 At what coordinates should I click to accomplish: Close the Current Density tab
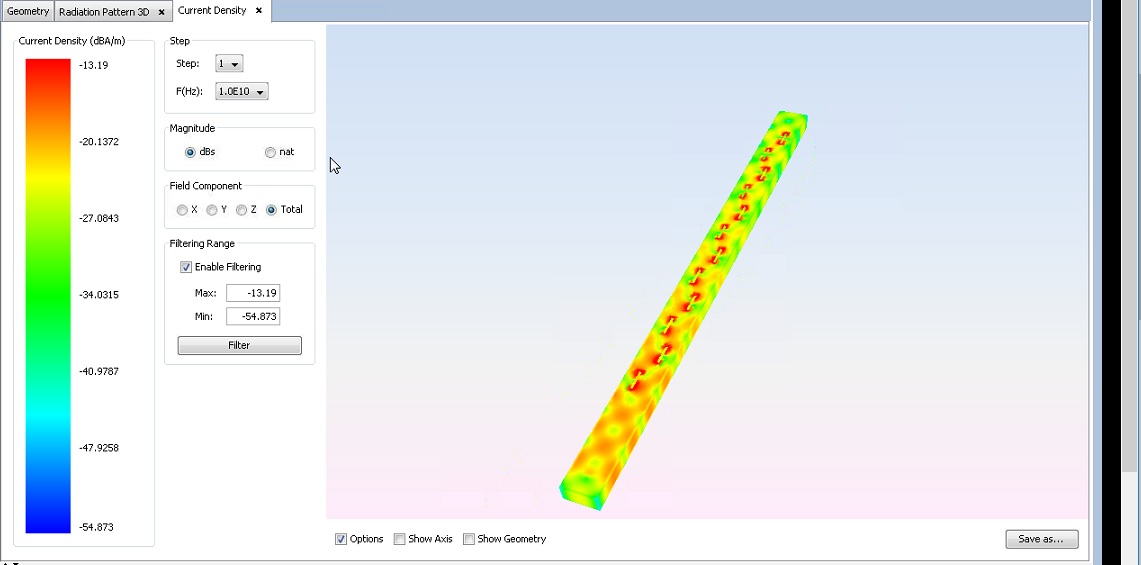pos(259,11)
